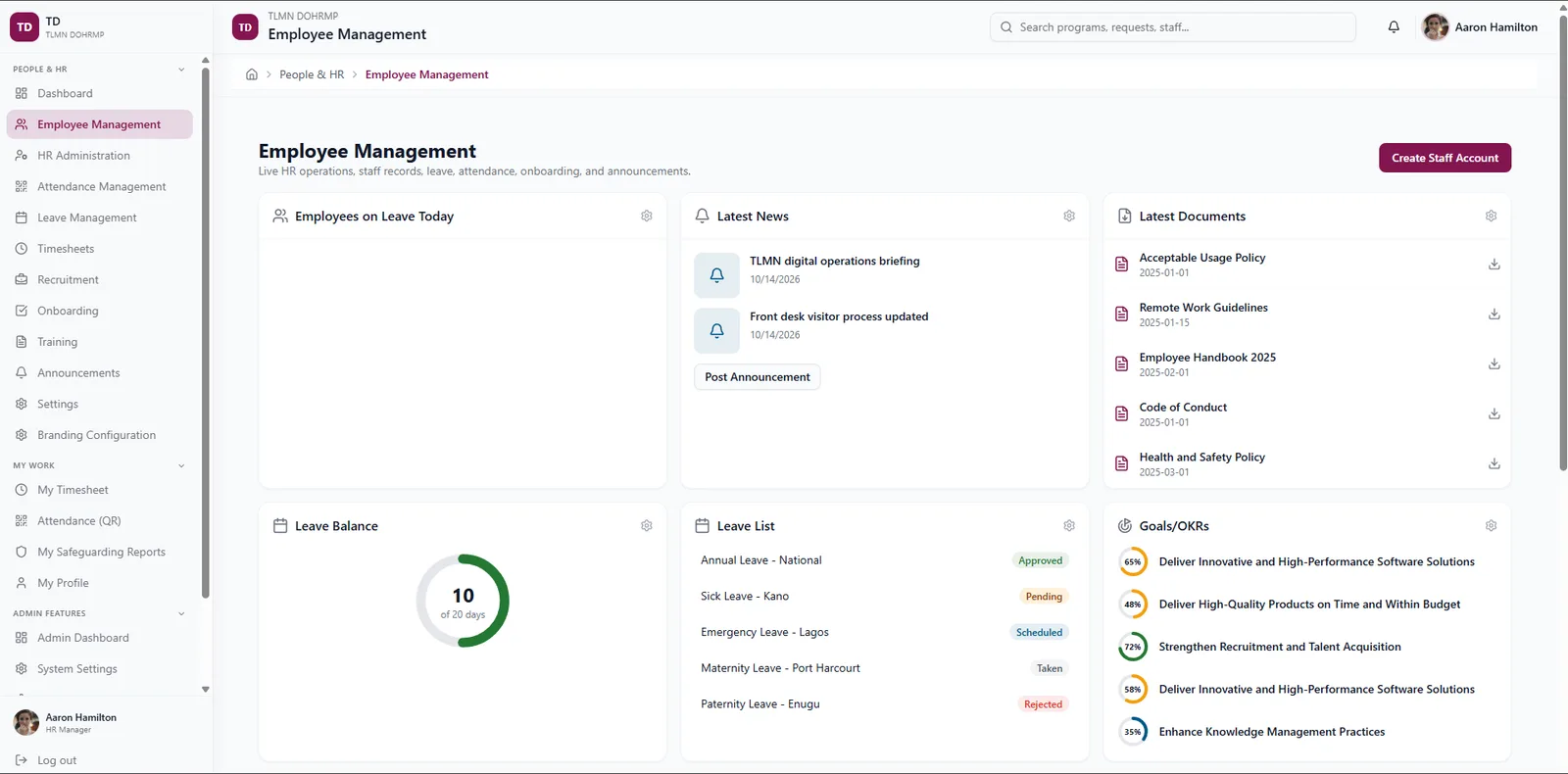
Task: Download the Remote Work Guidelines document
Action: [x=1494, y=314]
